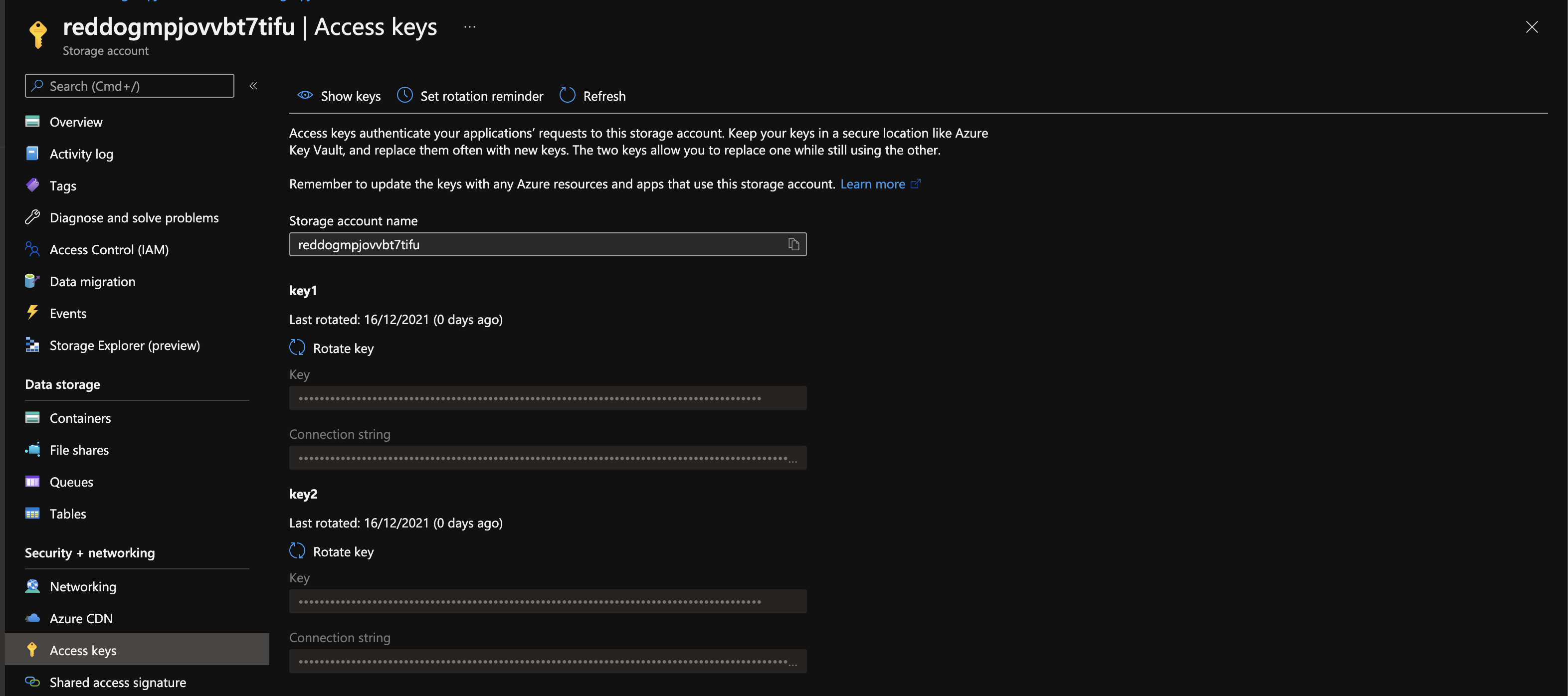Click the Refresh circular arrow icon

tap(568, 95)
